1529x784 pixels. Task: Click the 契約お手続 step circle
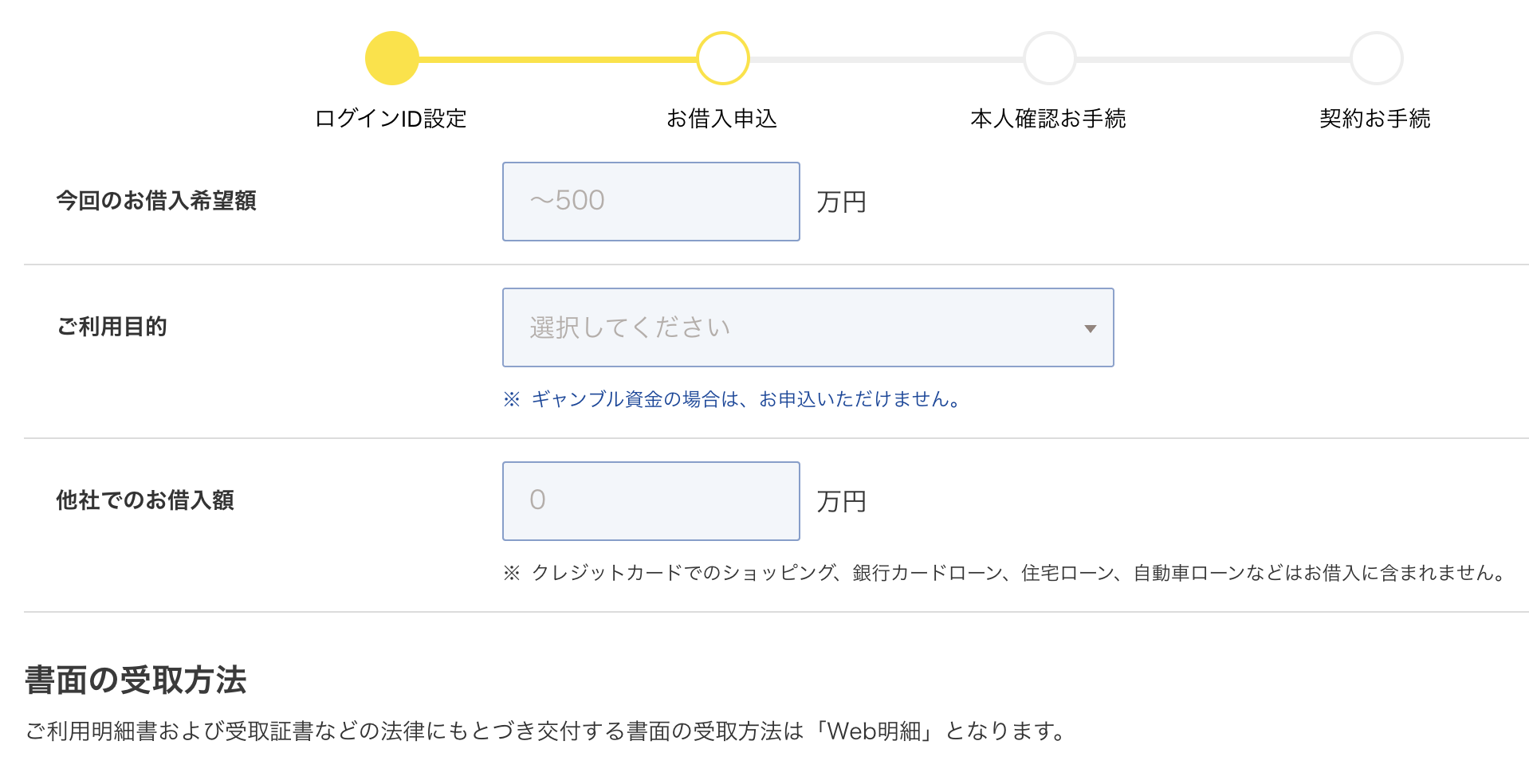click(x=1376, y=58)
